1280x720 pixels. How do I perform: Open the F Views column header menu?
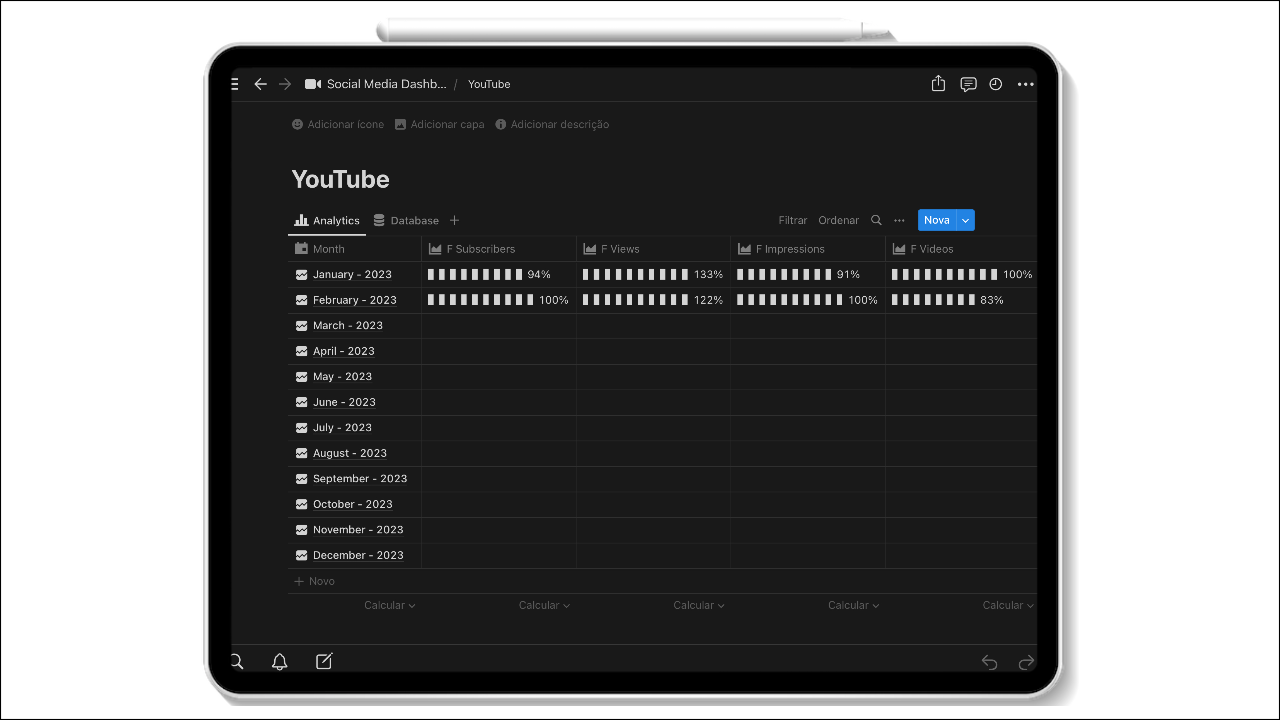pyautogui.click(x=653, y=249)
